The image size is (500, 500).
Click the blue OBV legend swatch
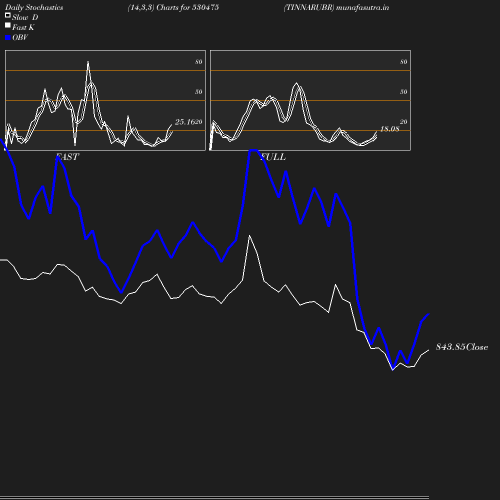[x=8, y=38]
